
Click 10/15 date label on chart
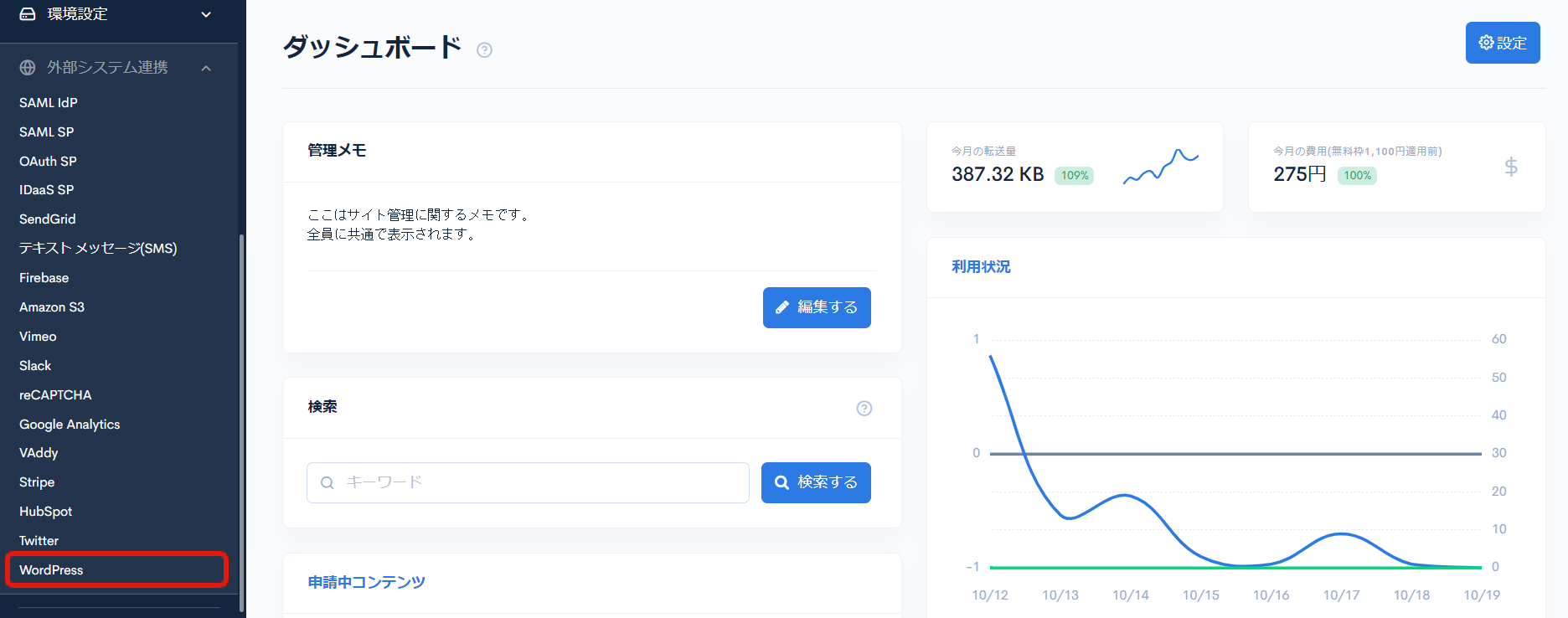coord(1201,595)
